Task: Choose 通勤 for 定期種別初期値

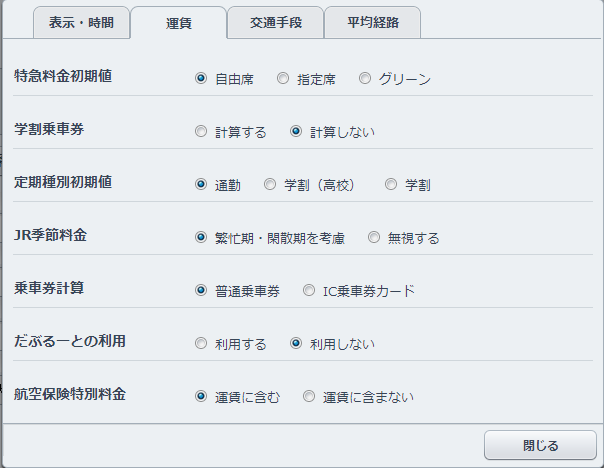Action: [x=201, y=184]
